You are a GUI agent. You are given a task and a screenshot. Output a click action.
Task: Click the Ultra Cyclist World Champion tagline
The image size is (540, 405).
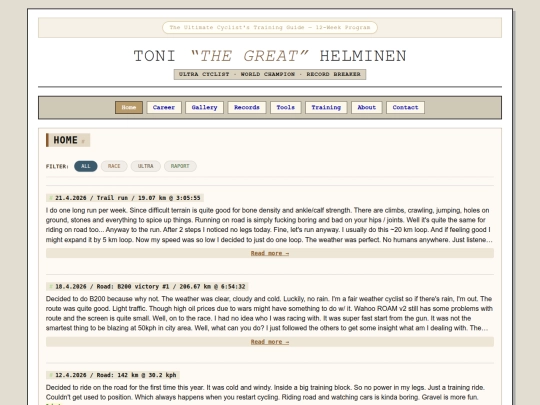point(270,74)
